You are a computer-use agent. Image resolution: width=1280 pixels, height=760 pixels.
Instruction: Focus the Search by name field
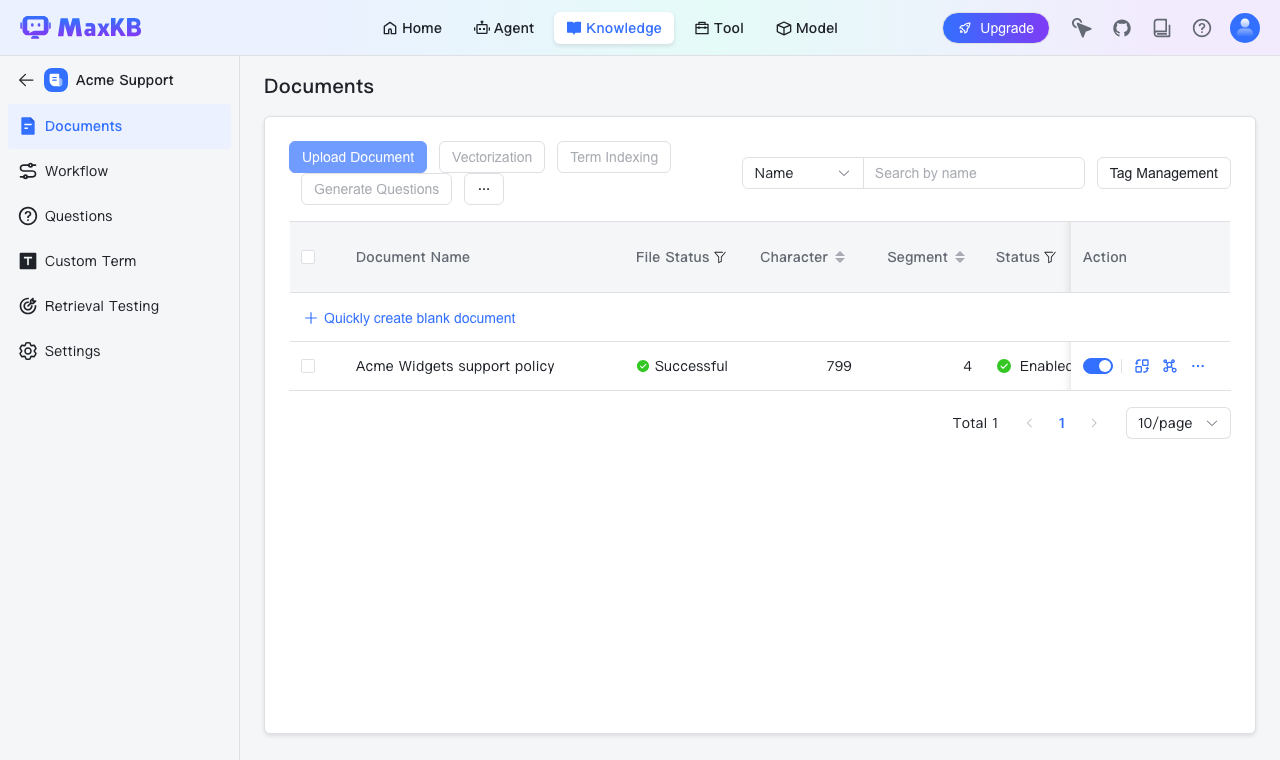974,173
